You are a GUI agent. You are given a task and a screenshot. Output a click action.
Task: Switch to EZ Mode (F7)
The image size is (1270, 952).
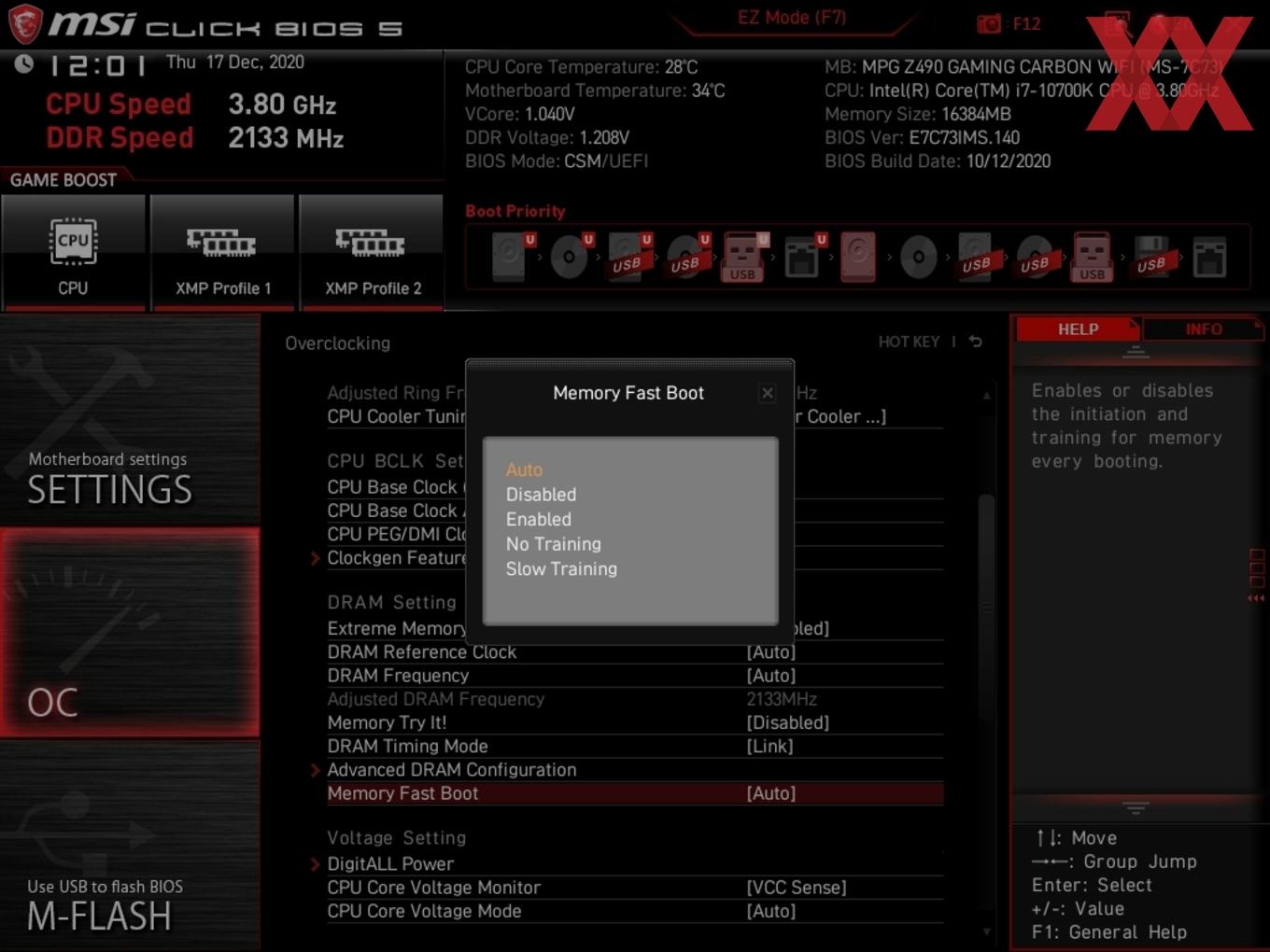click(x=792, y=18)
